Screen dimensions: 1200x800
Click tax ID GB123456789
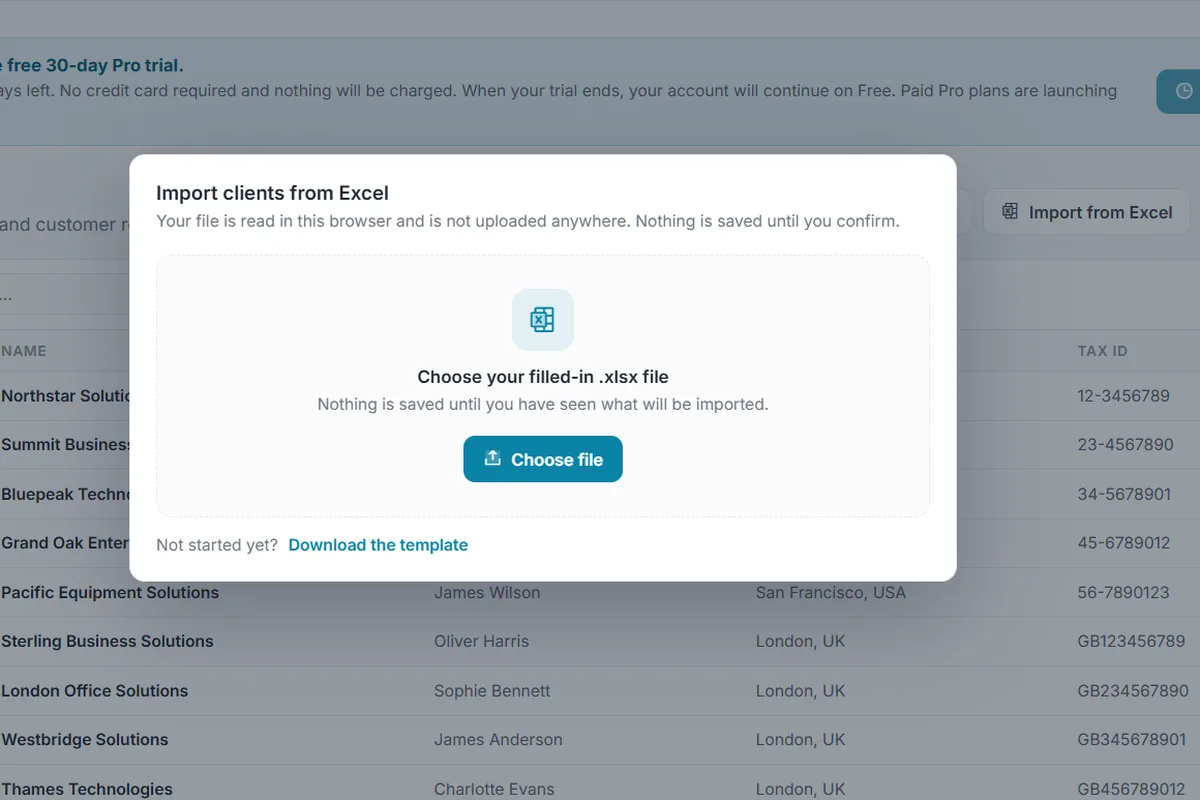click(x=1131, y=641)
